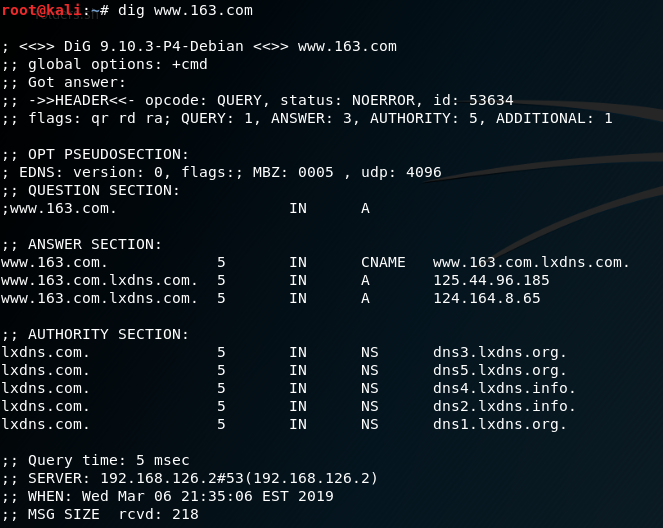Click the nameserver dns1.lxdns.org.
This screenshot has height=528, width=663.
(500, 424)
